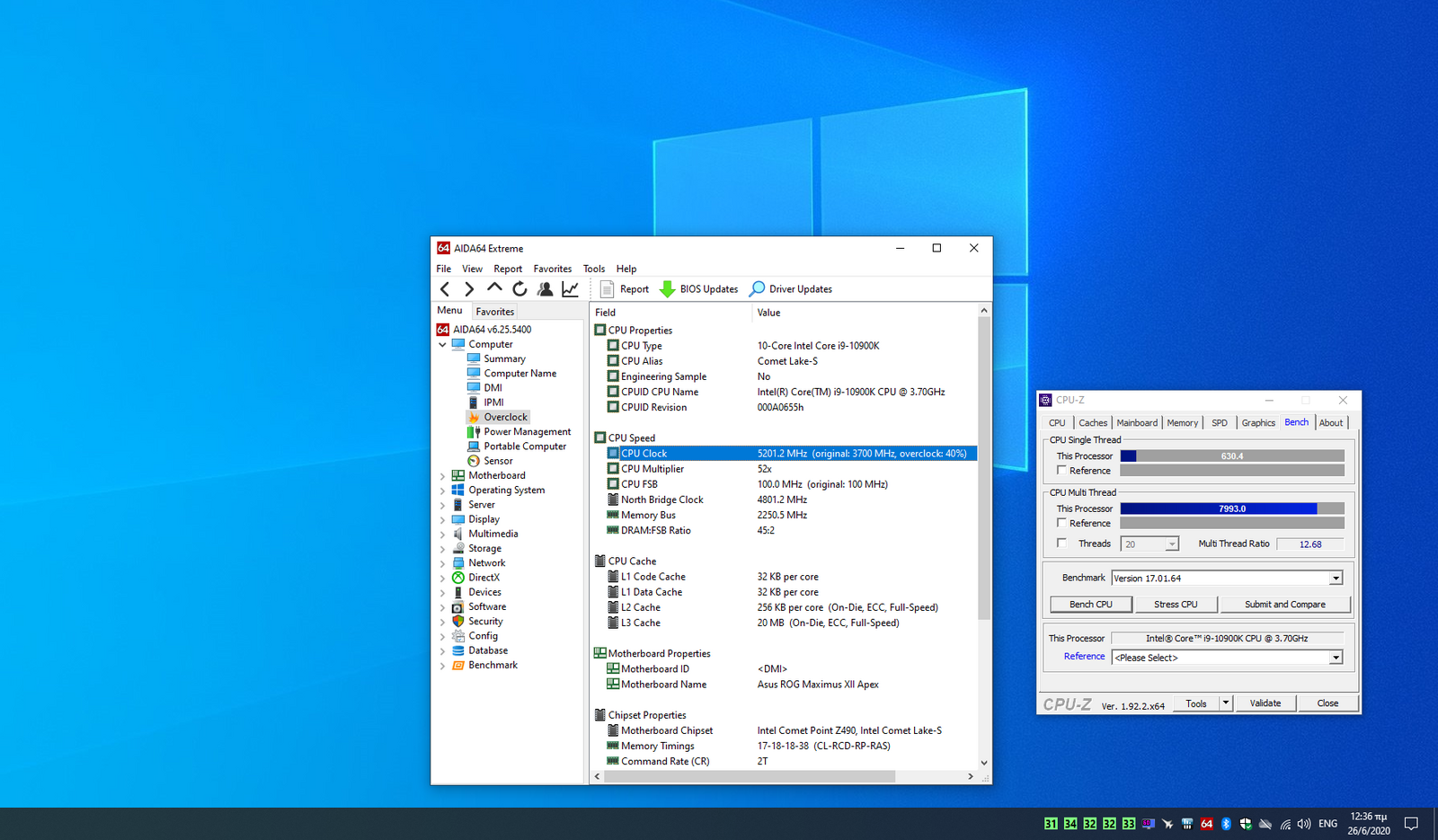Refresh the AIDA64 page
The image size is (1438, 840).
click(519, 288)
